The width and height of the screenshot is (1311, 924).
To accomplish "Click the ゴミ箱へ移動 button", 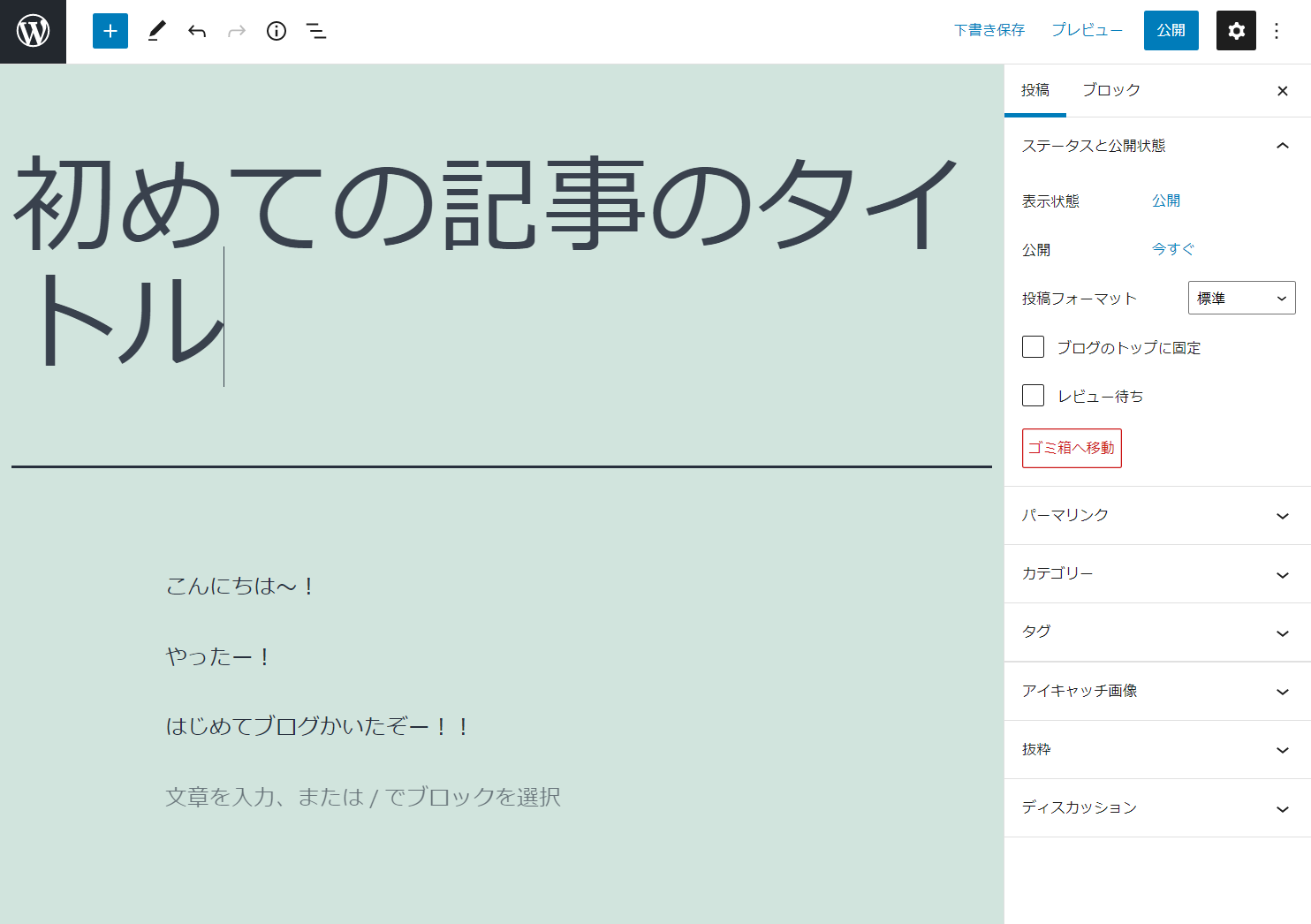I will (1072, 448).
